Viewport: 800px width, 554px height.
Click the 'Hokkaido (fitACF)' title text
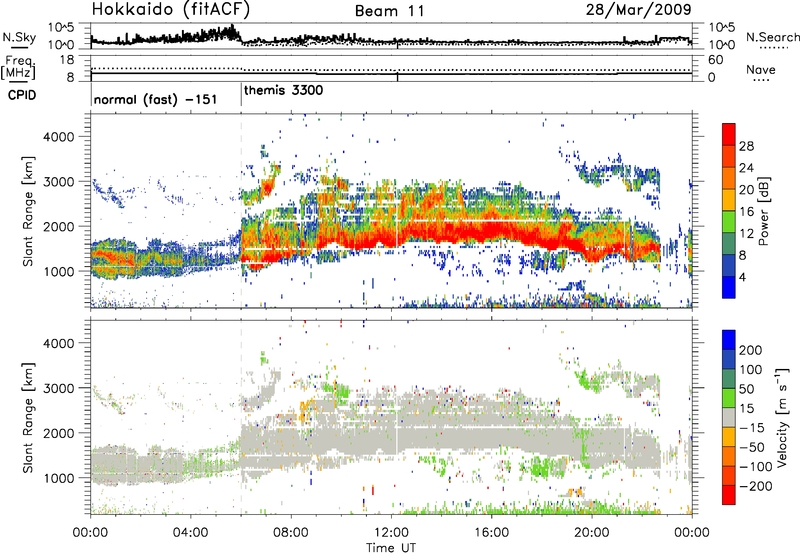tap(171, 9)
